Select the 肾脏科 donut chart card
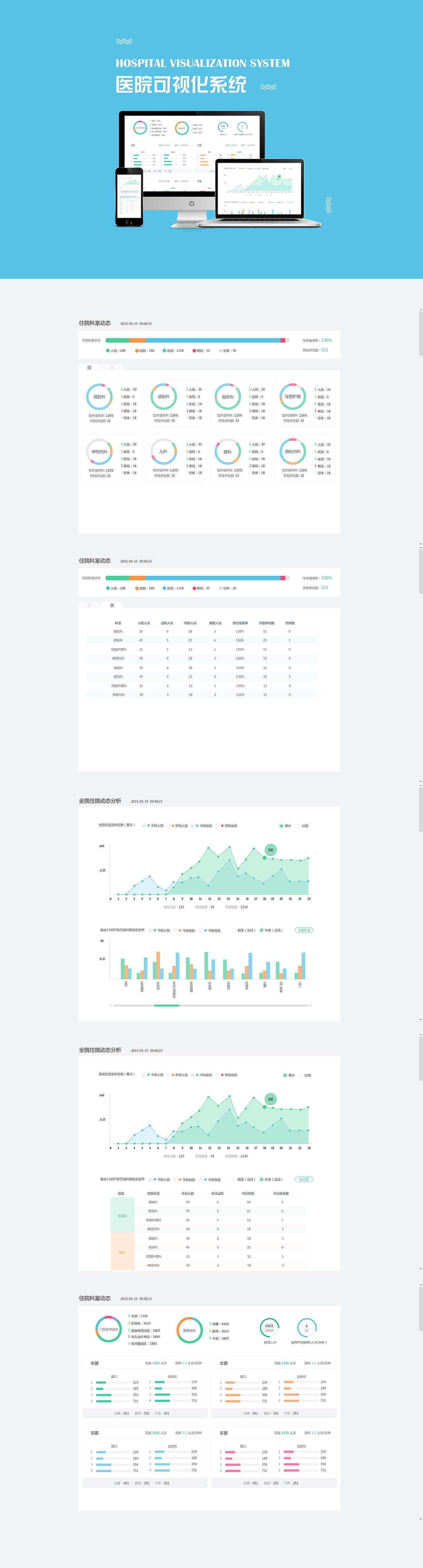 pyautogui.click(x=112, y=403)
